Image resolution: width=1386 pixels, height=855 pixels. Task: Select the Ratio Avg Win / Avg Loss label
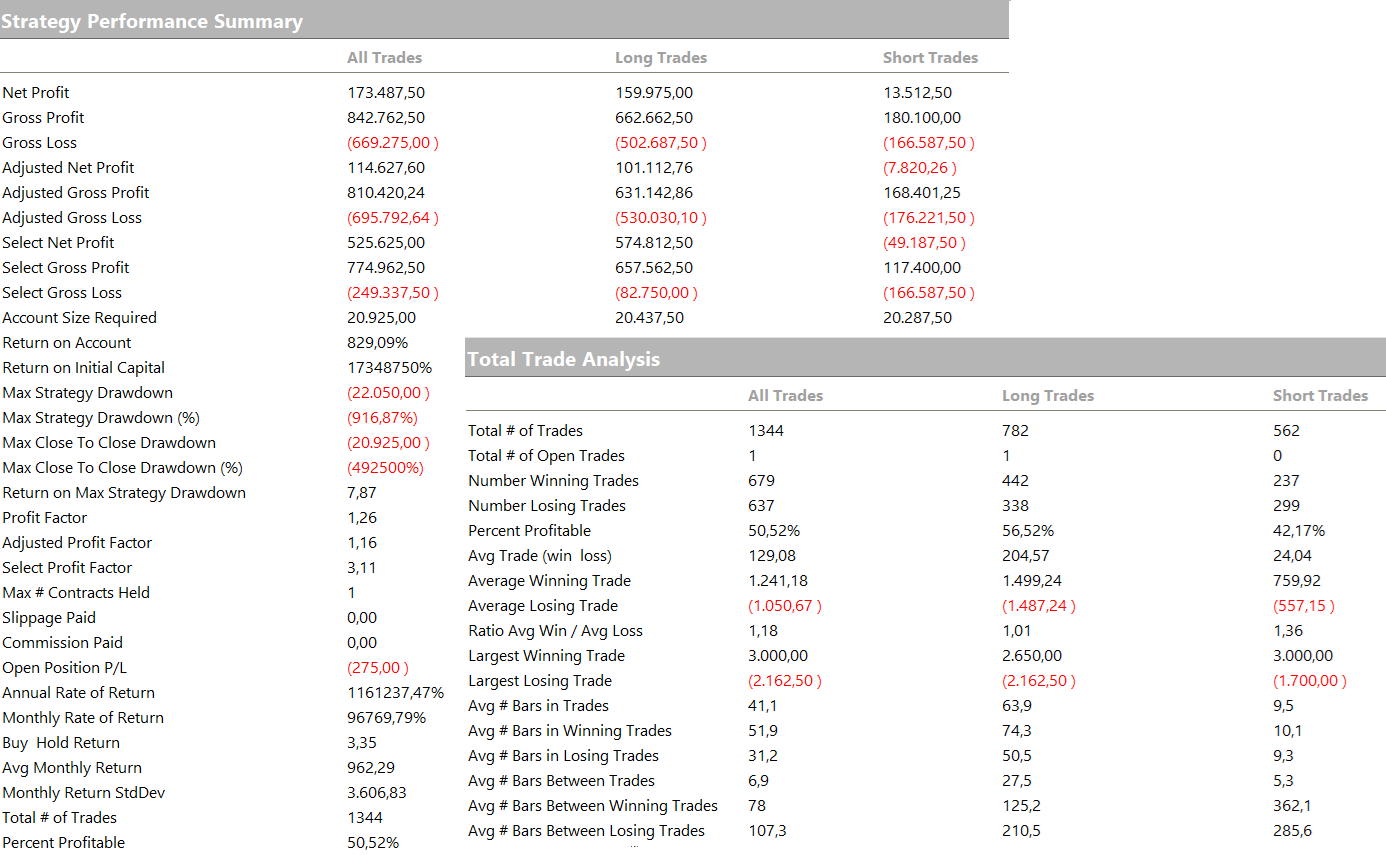[x=555, y=631]
